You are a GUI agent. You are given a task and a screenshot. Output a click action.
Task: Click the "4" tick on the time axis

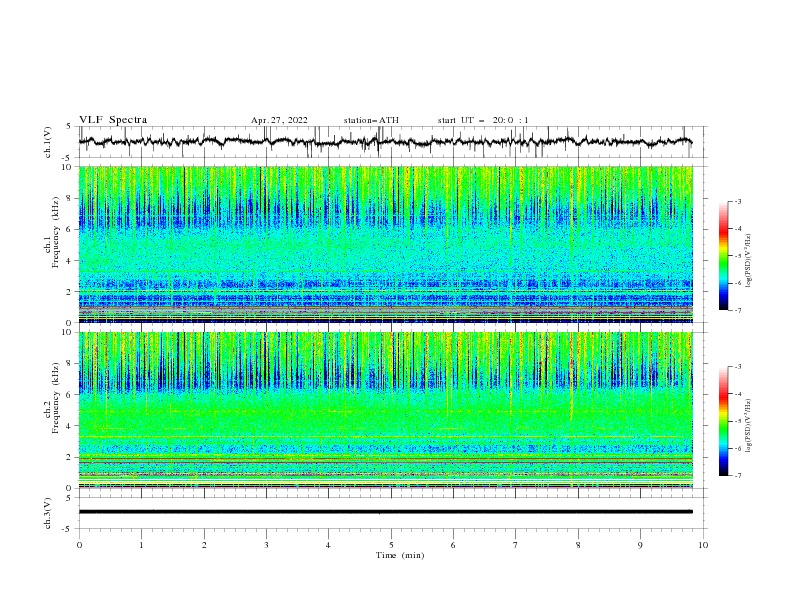(328, 545)
